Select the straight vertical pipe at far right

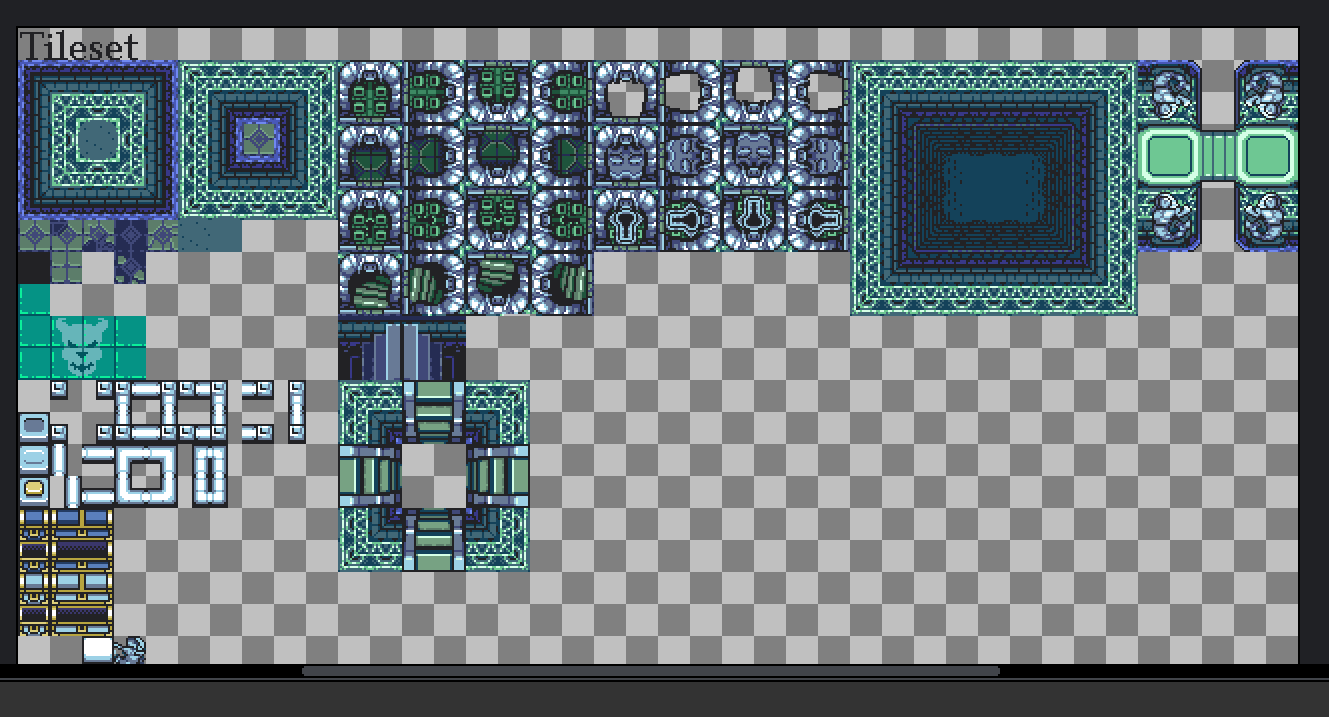(x=295, y=411)
